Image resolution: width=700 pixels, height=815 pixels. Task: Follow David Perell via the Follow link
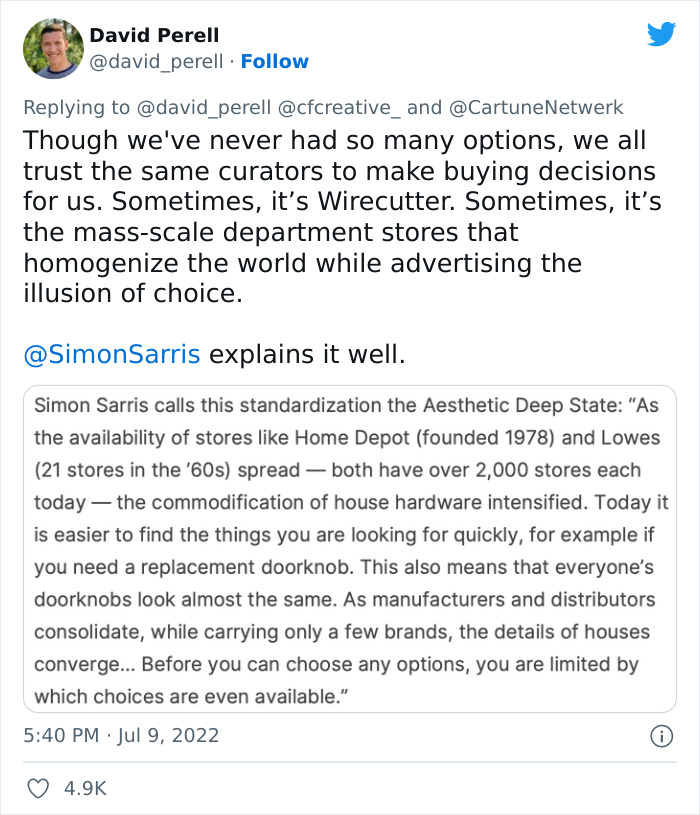click(x=275, y=62)
